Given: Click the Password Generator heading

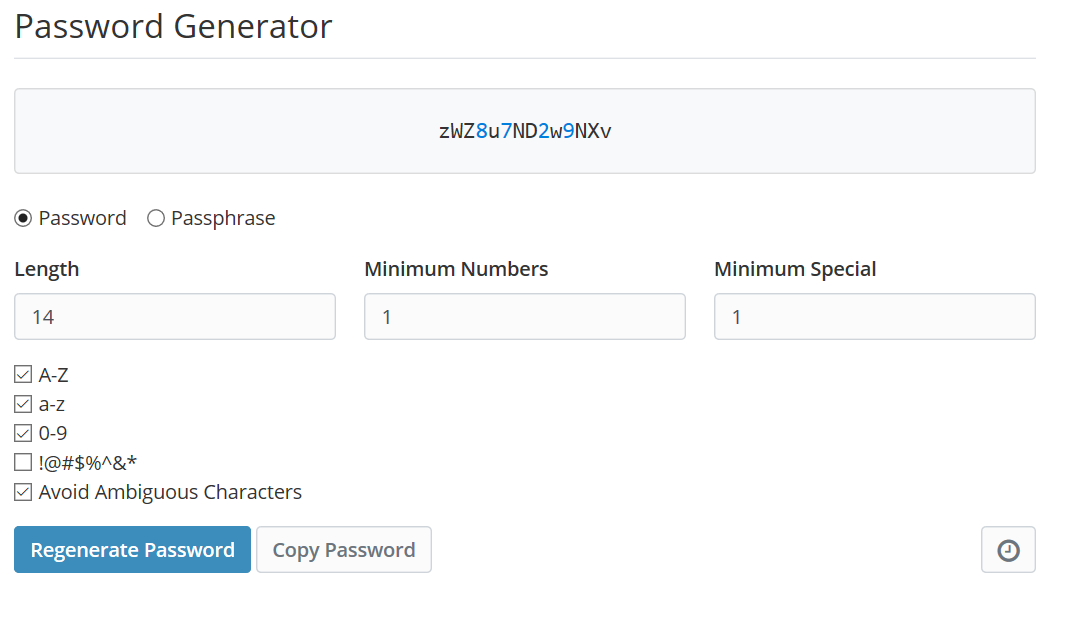Looking at the screenshot, I should (x=172, y=26).
